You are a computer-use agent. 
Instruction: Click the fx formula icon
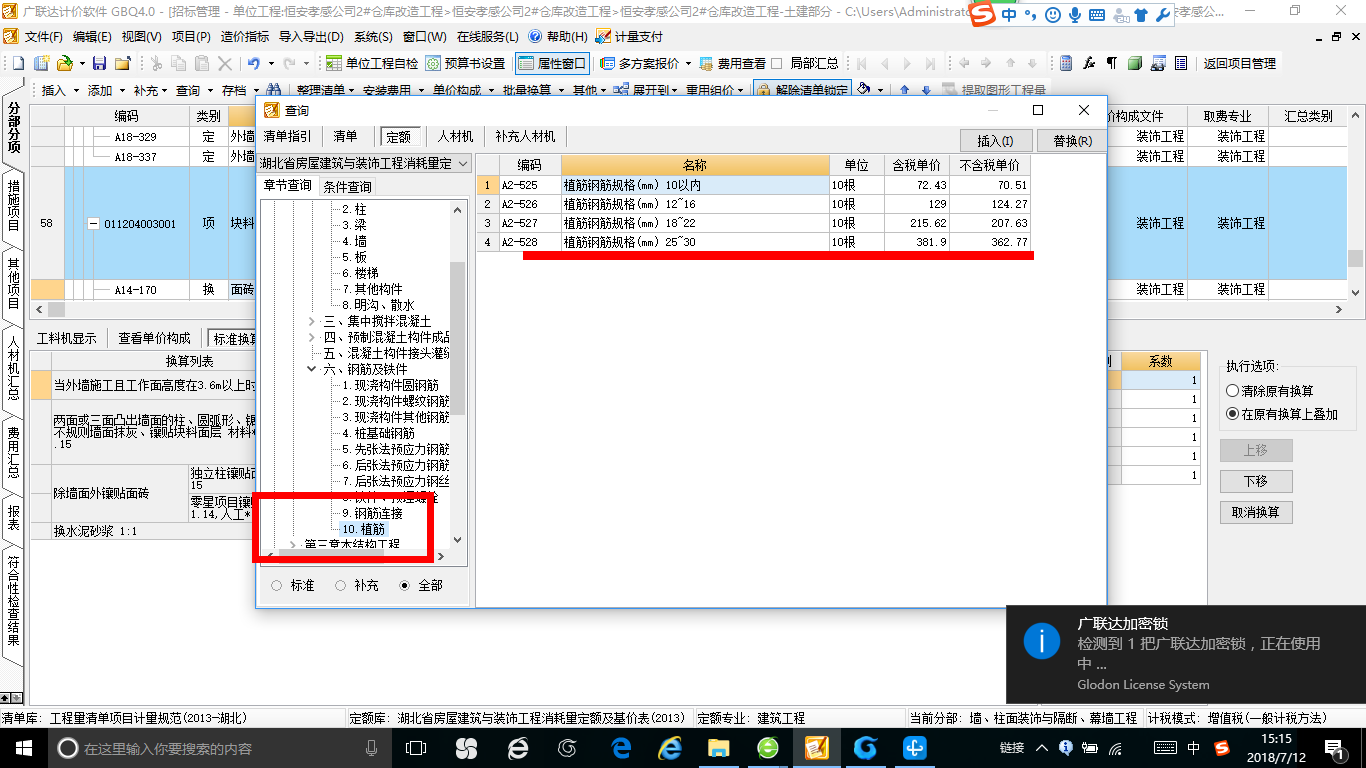pos(1089,63)
